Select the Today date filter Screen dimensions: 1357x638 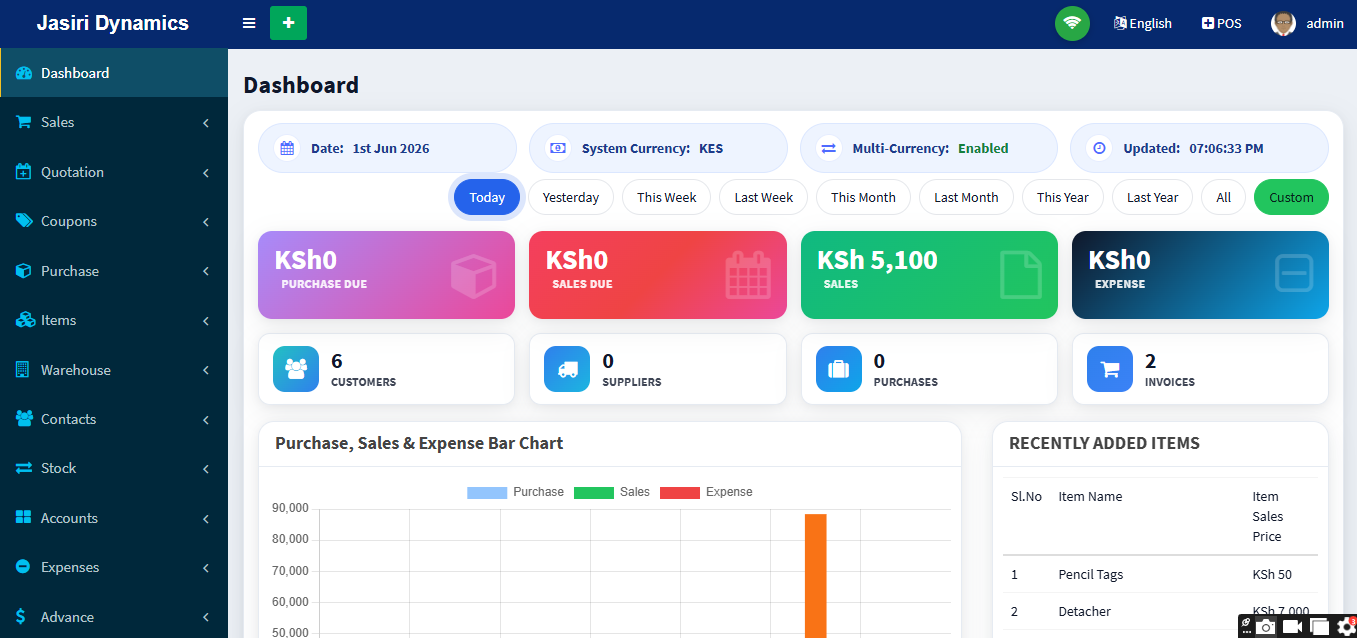click(x=487, y=197)
